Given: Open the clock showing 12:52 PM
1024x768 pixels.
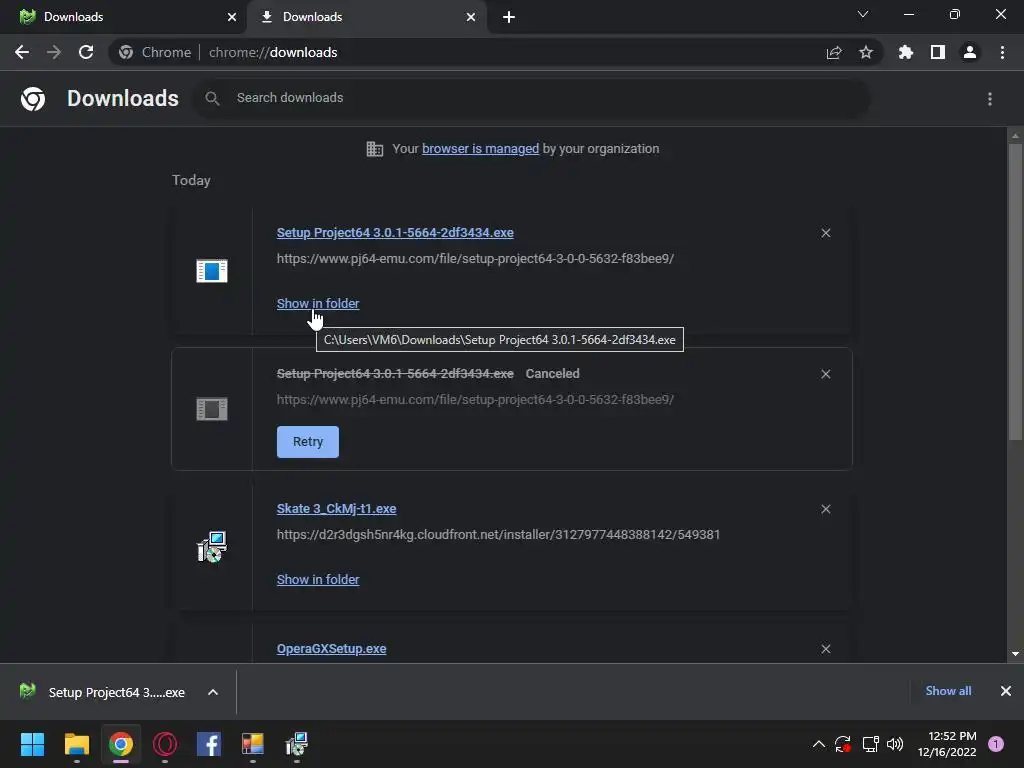Looking at the screenshot, I should [947, 744].
